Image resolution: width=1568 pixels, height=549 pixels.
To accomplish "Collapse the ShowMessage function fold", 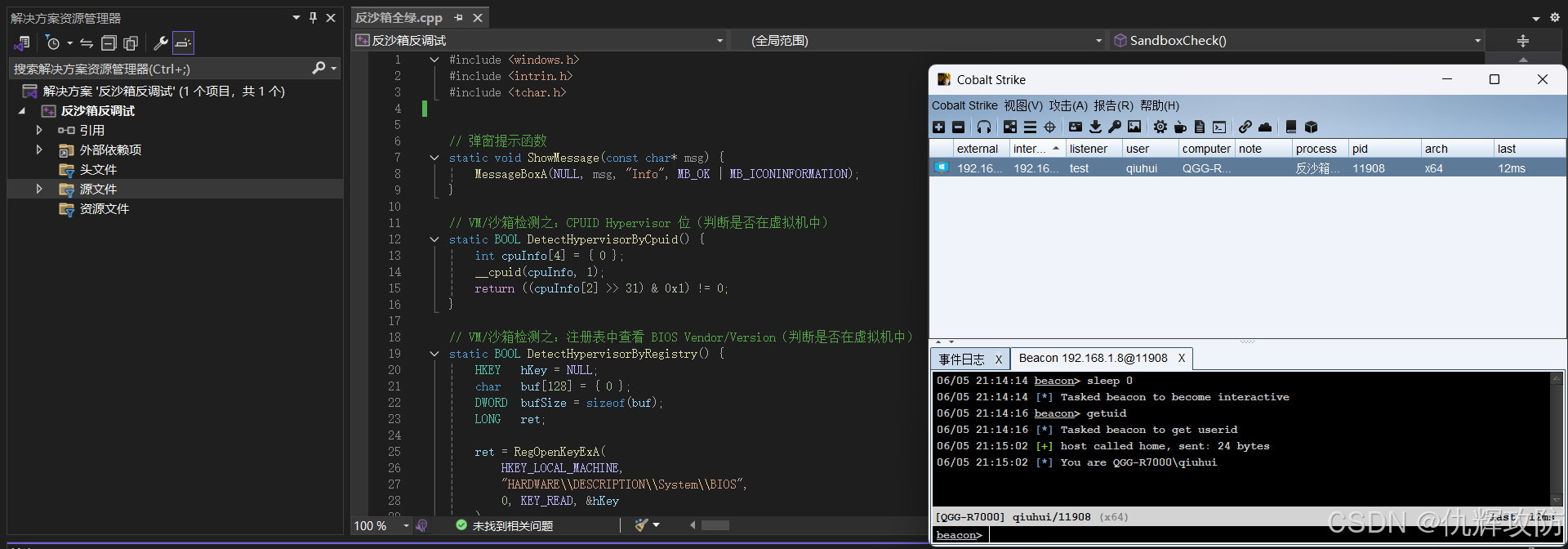I will 434,158.
